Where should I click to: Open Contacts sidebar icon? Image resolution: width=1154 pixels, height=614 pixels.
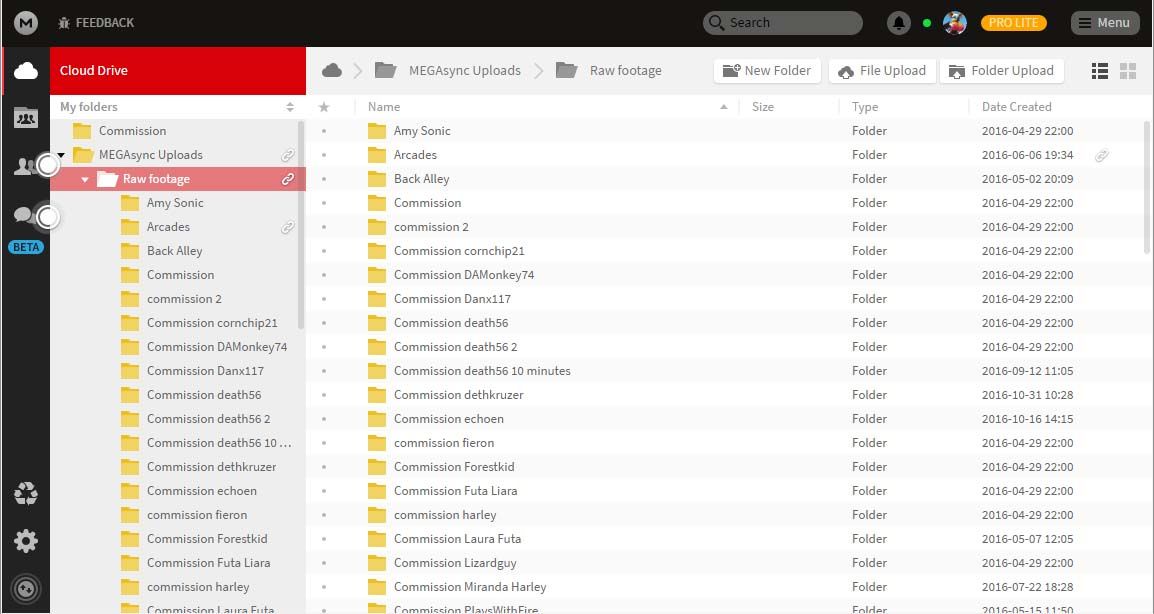click(24, 166)
